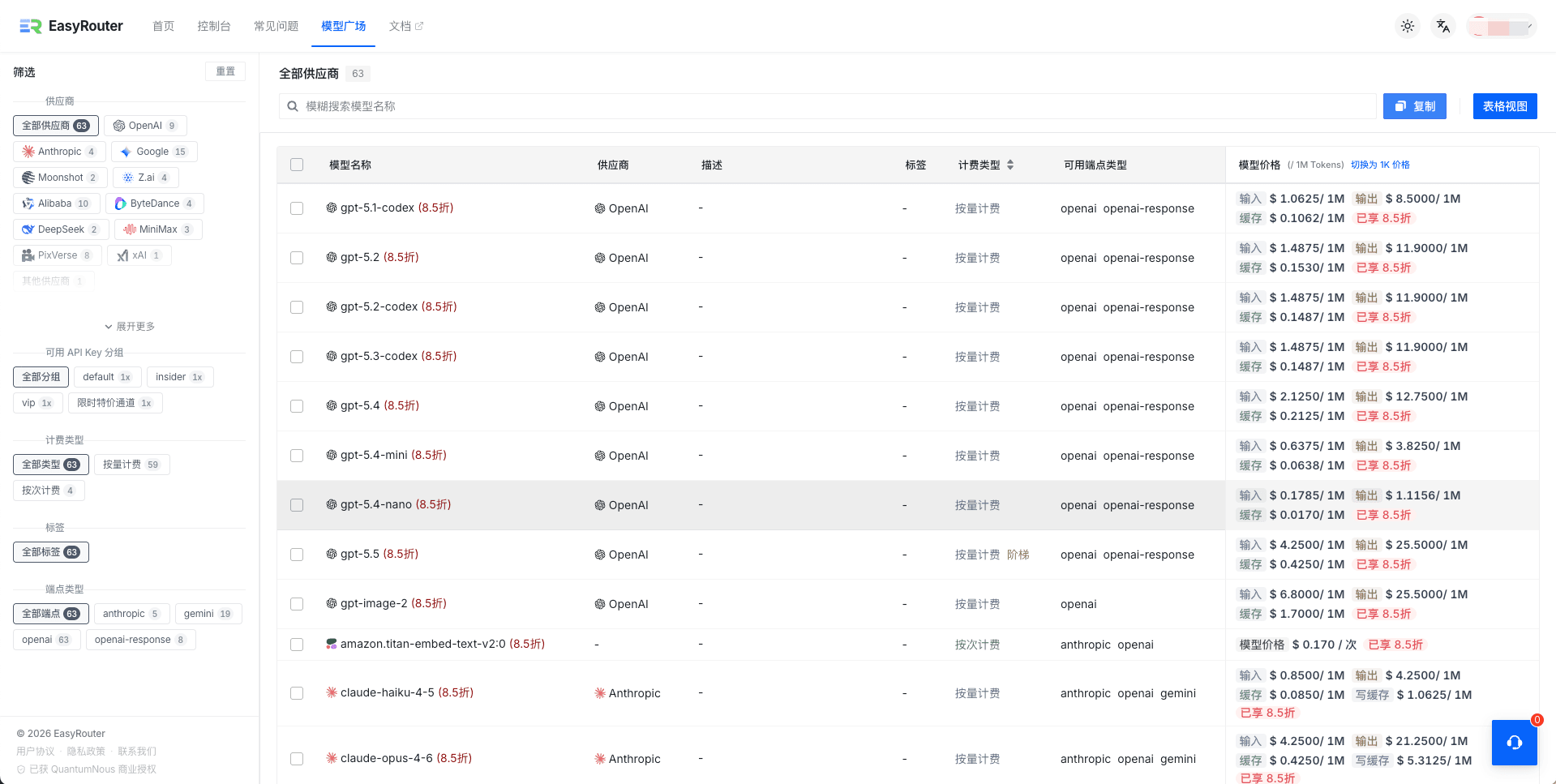
Task: Select 模型广场 nav tab
Action: [x=344, y=26]
